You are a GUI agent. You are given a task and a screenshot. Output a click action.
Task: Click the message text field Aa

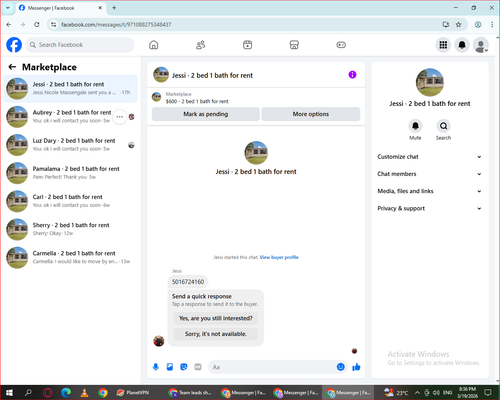point(272,367)
